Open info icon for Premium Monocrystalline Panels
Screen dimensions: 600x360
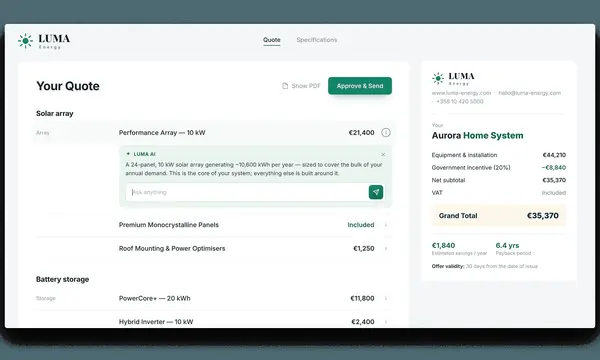(386, 225)
